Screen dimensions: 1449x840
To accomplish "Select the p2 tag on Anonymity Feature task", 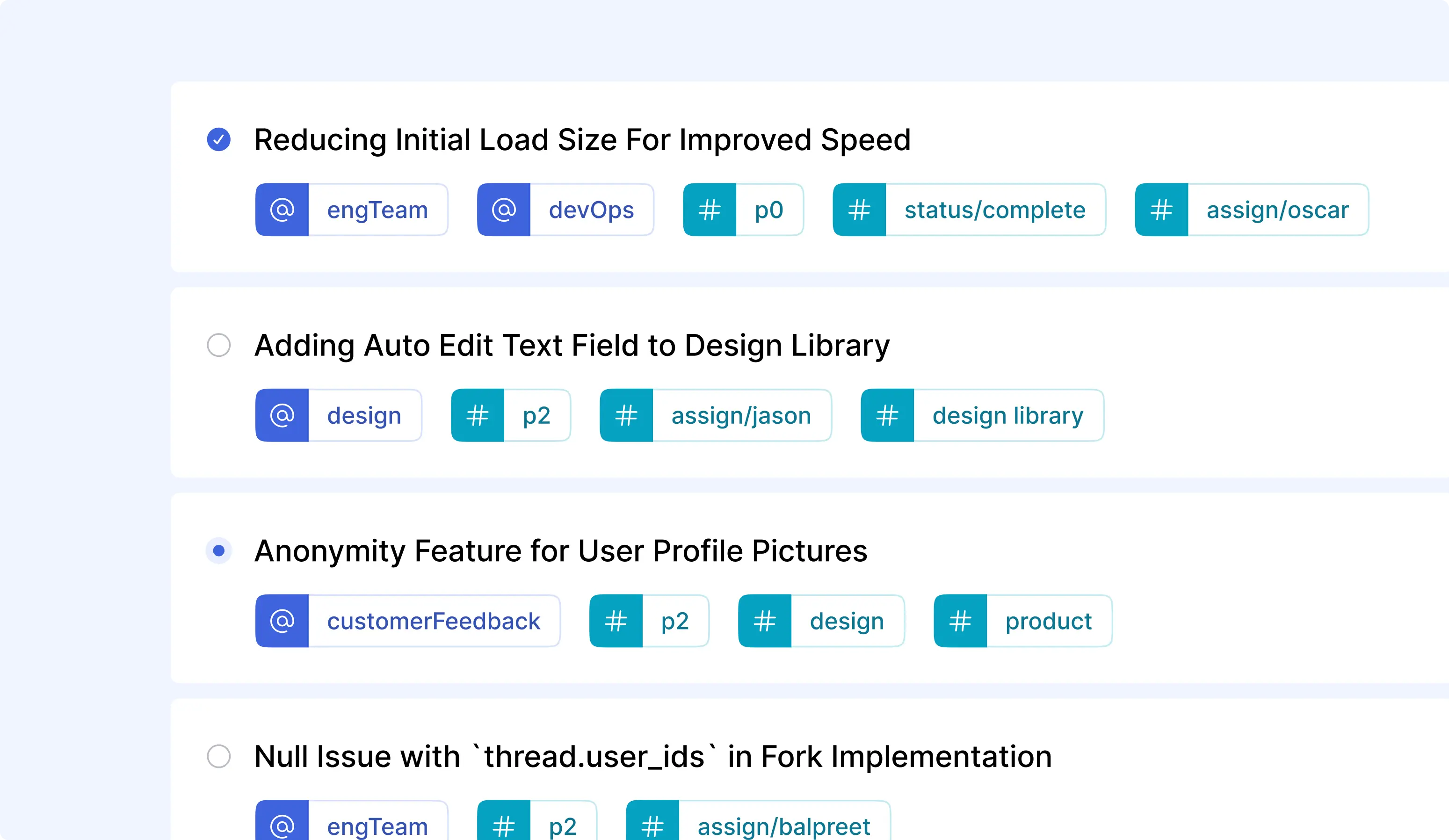I will [x=648, y=621].
